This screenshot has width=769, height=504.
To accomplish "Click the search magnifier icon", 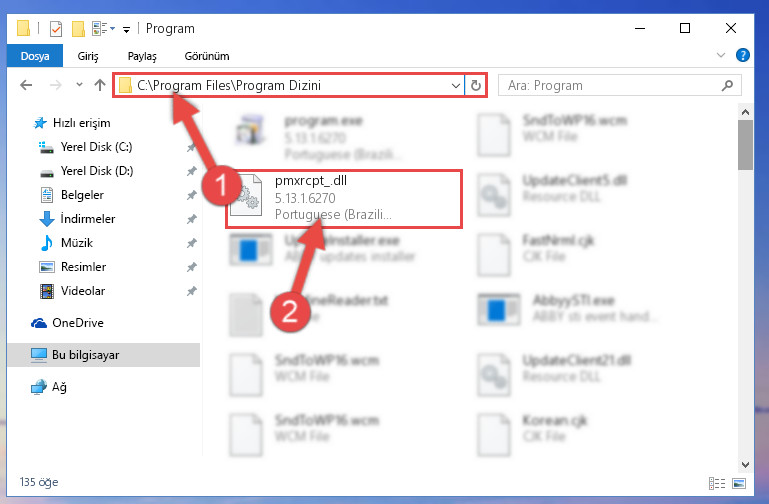I will point(727,85).
